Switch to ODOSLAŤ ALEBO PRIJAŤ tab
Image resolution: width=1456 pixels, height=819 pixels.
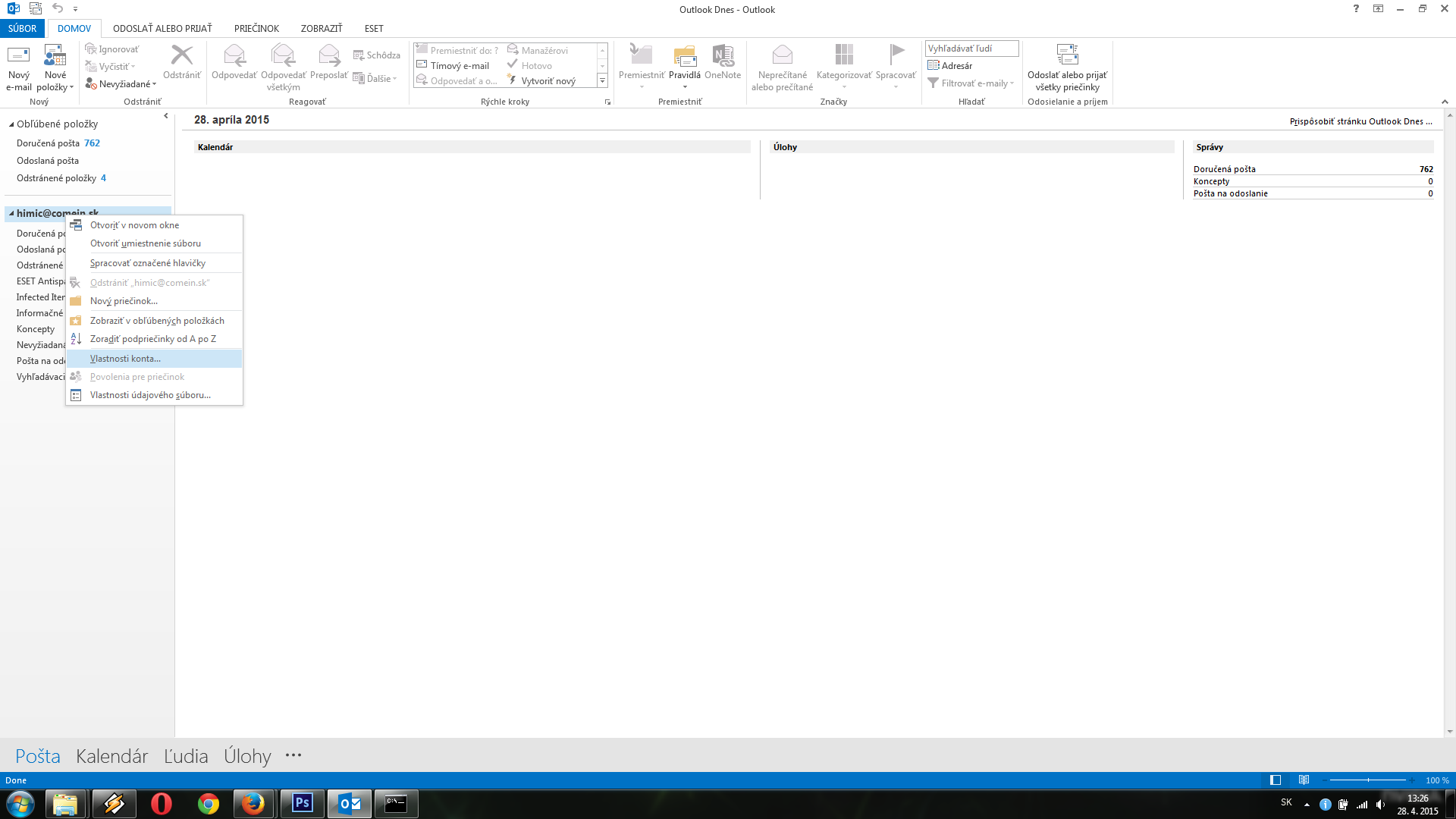pos(162,29)
